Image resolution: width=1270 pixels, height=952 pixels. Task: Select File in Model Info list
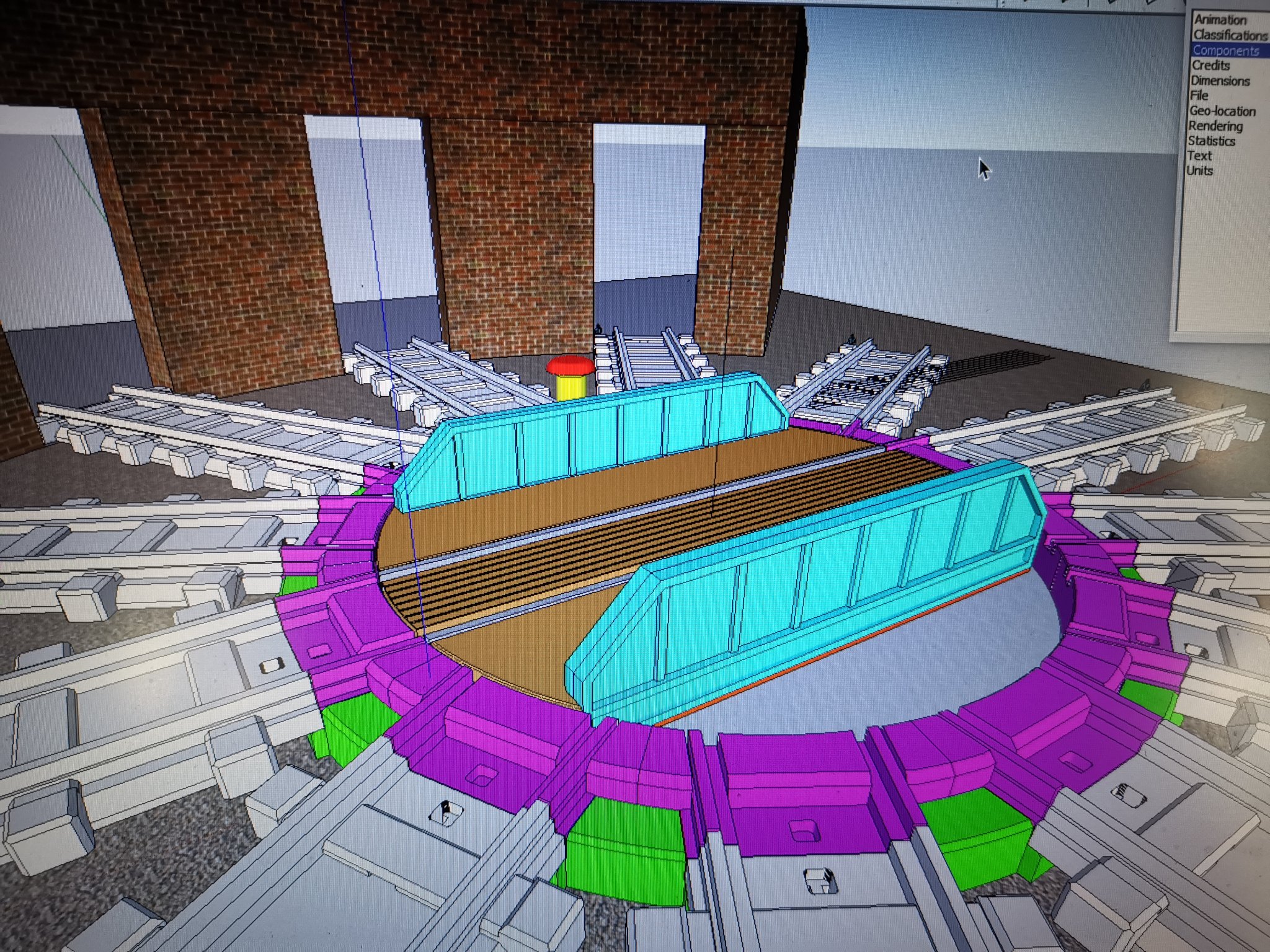tap(1199, 95)
